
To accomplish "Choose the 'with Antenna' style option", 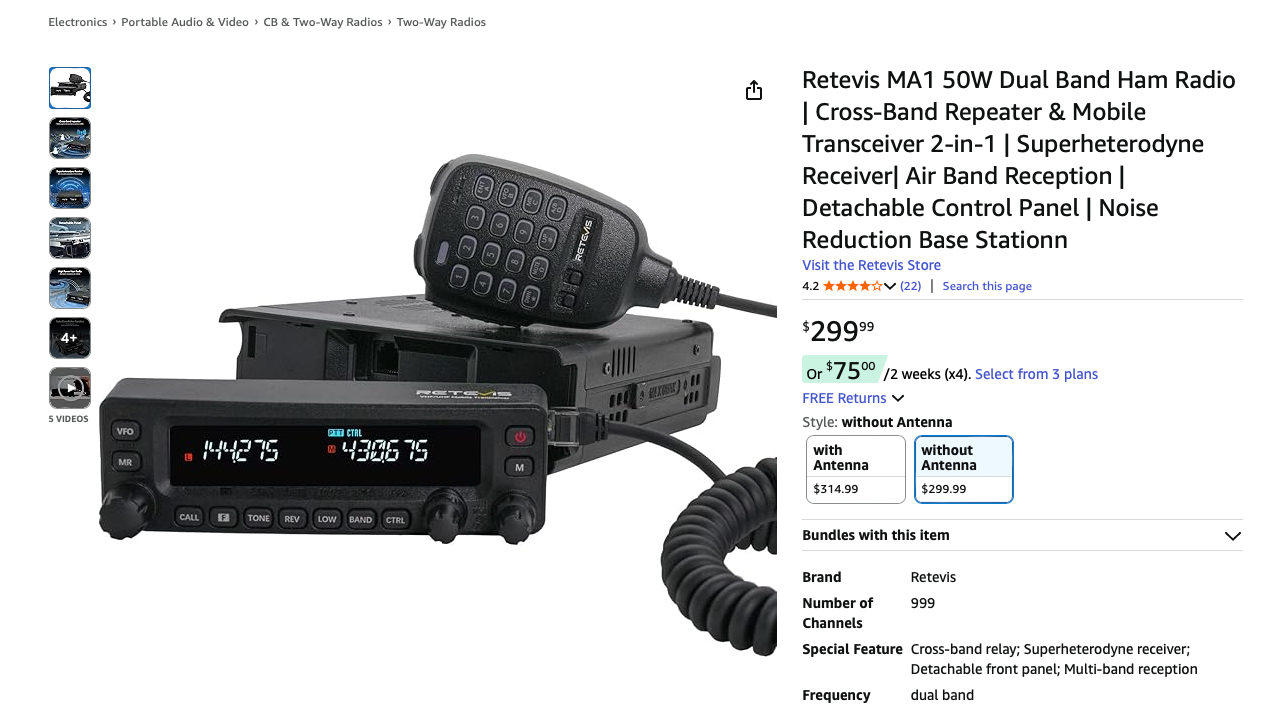I will [856, 470].
